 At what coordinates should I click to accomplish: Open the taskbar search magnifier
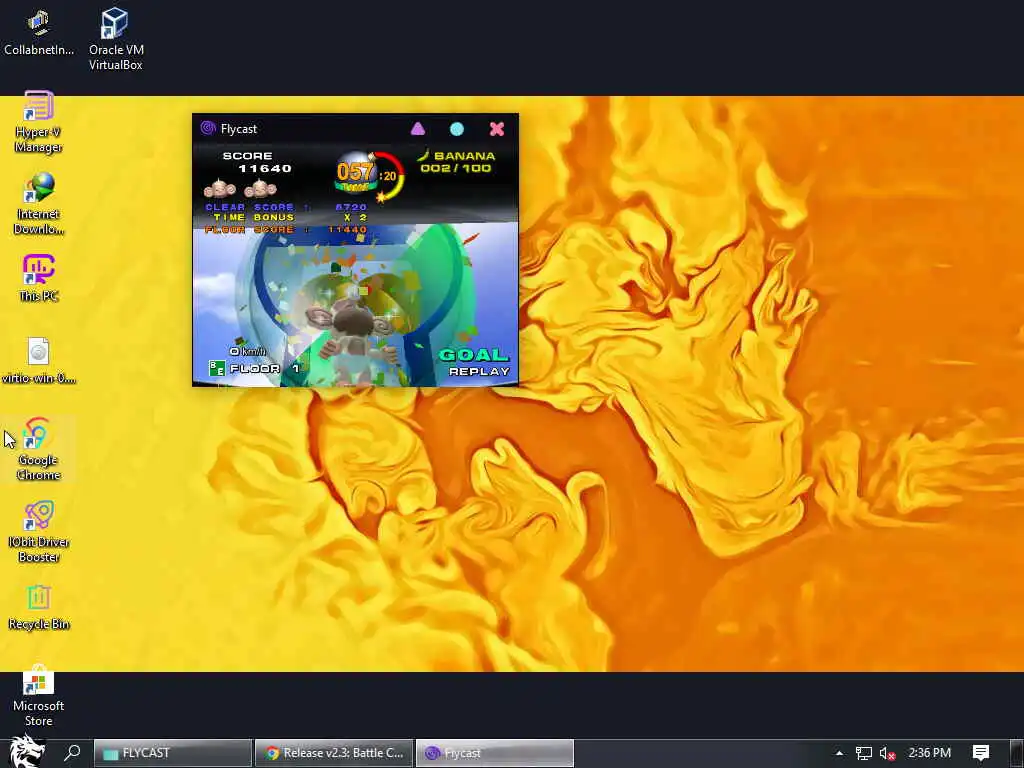[72, 753]
